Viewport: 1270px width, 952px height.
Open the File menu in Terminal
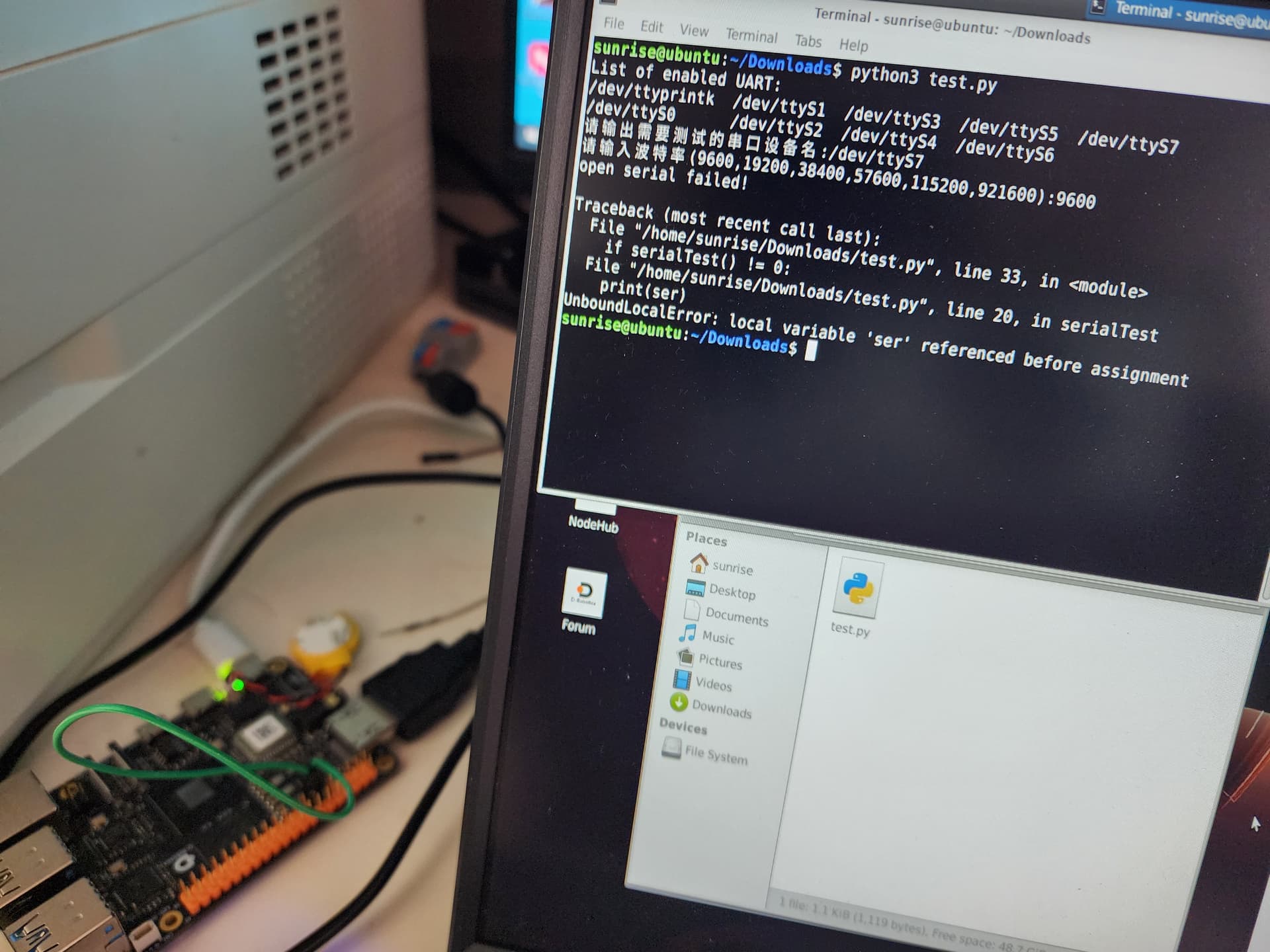point(614,24)
